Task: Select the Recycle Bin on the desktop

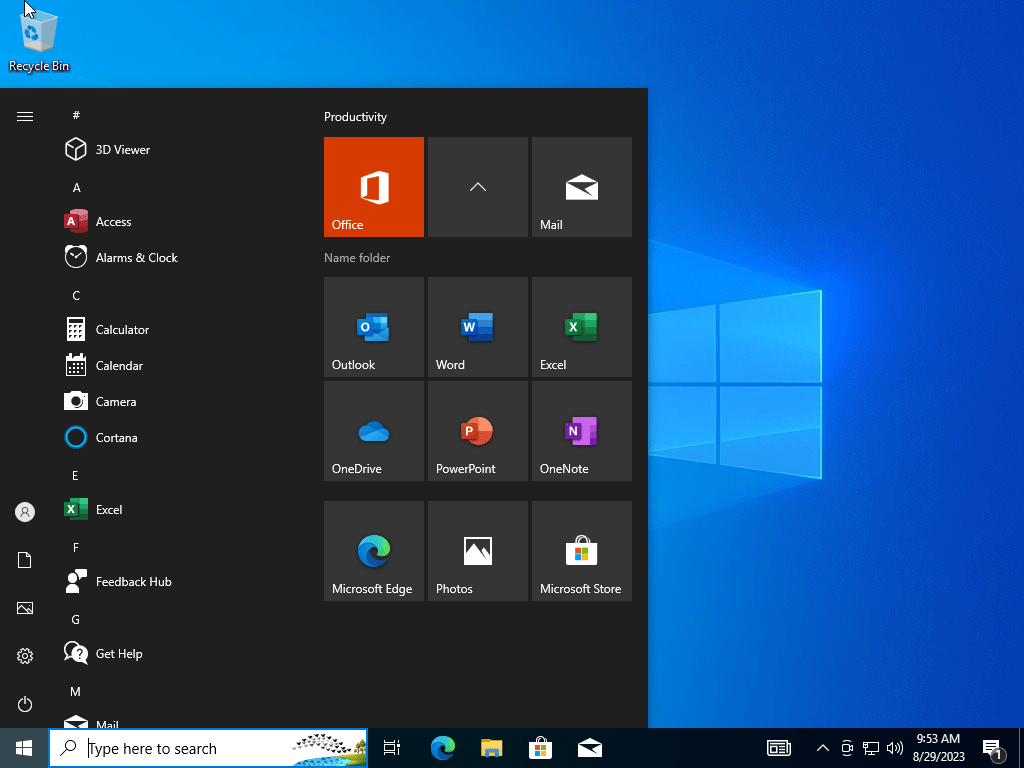Action: pos(39,40)
